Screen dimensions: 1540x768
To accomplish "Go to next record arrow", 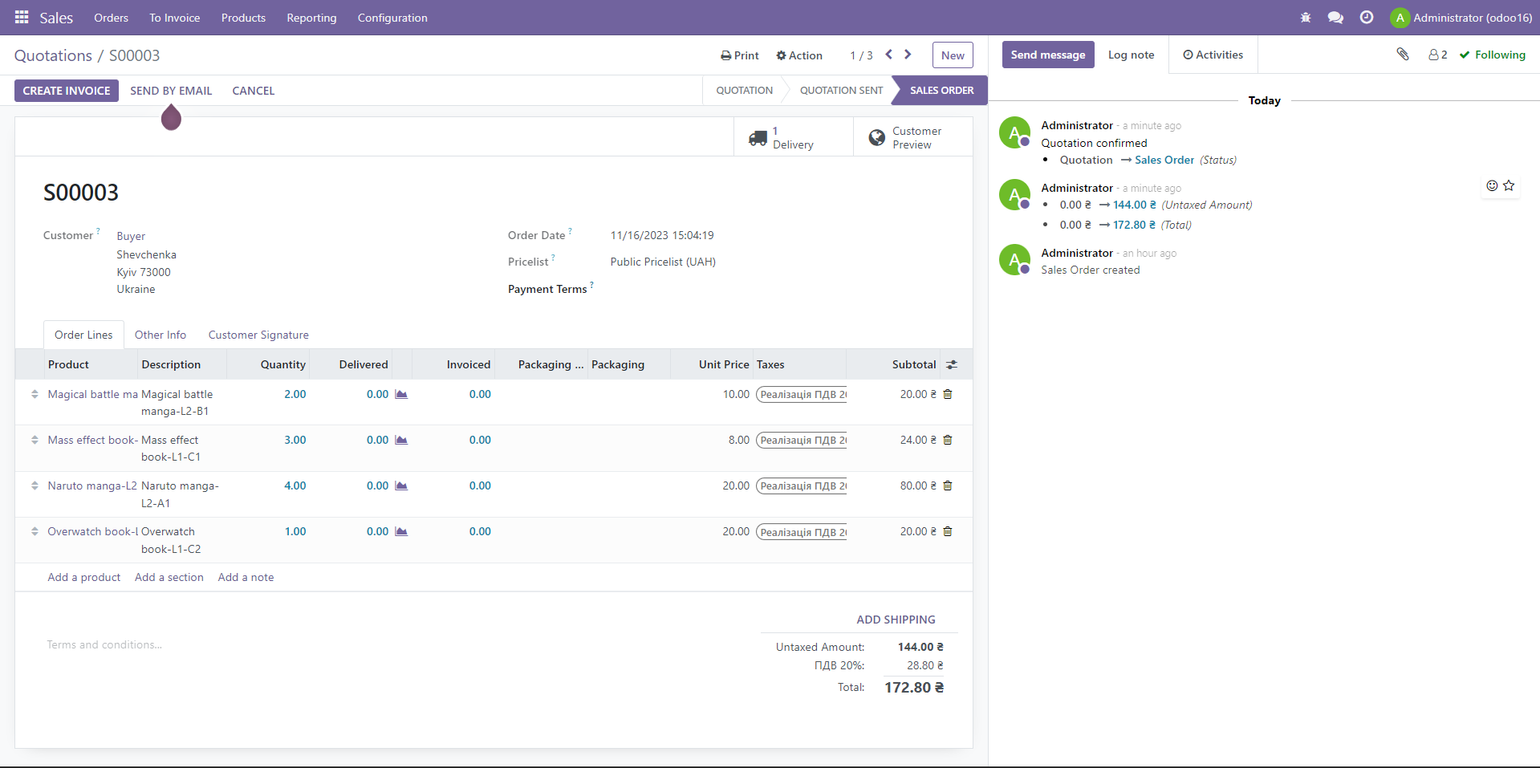I will 908,55.
